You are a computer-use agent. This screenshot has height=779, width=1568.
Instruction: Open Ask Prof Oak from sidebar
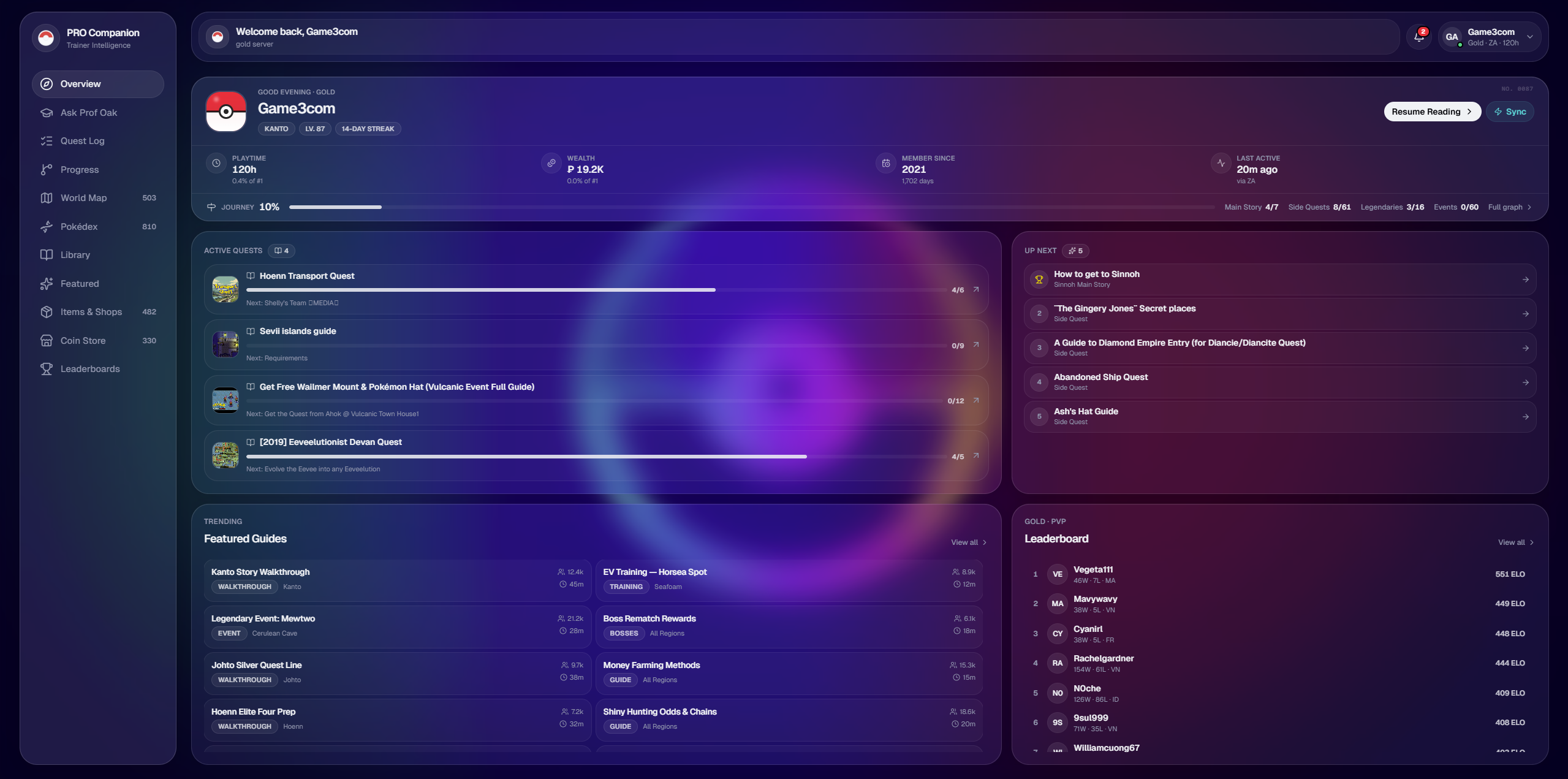[88, 113]
